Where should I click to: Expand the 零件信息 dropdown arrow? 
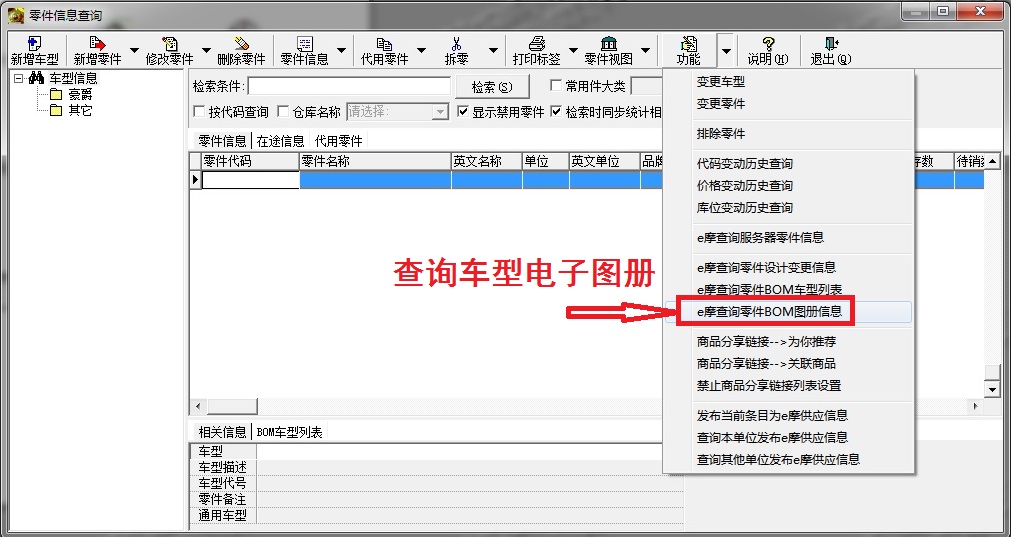click(342, 51)
